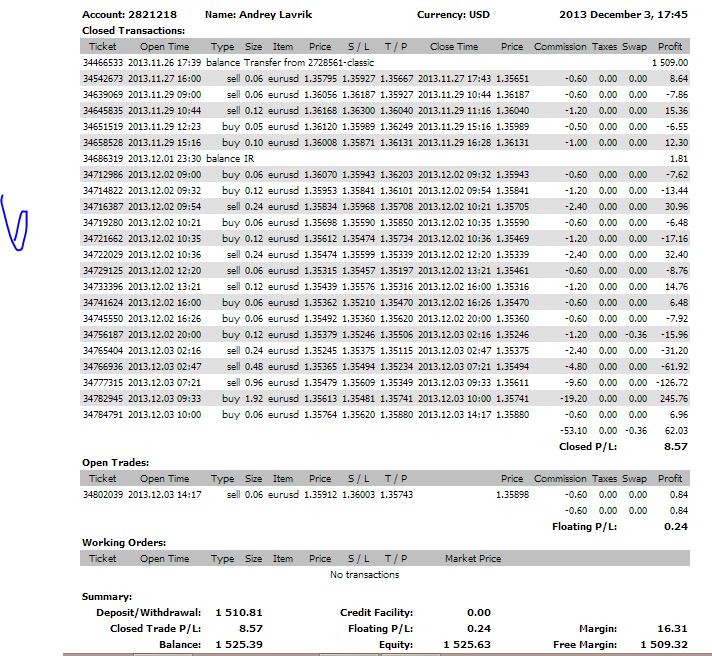Select ticket 34765404
Image resolution: width=712 pixels, height=656 pixels.
(x=103, y=350)
